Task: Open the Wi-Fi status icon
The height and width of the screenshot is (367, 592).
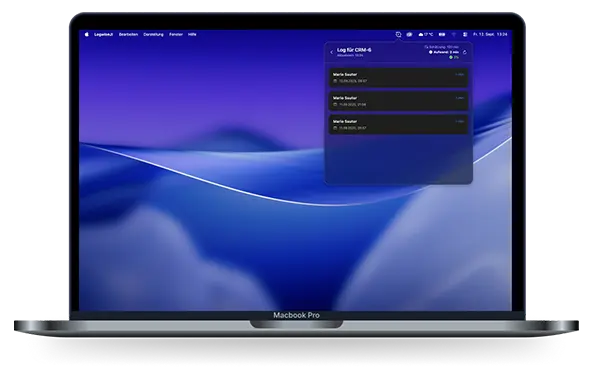Action: tap(454, 34)
